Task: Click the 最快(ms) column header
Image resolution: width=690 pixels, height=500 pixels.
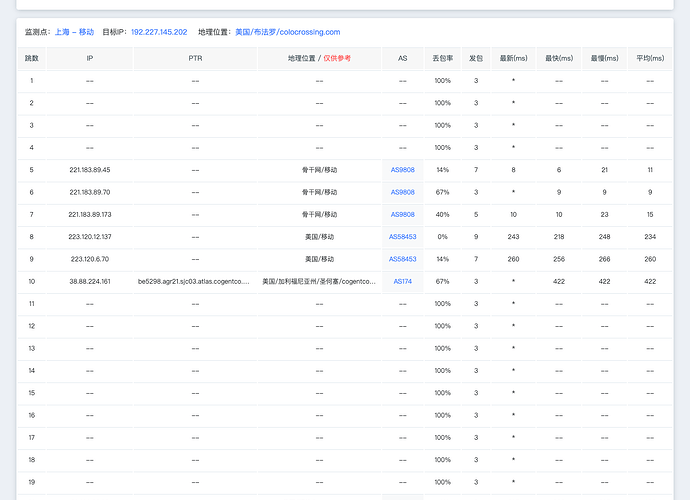Action: pyautogui.click(x=559, y=59)
